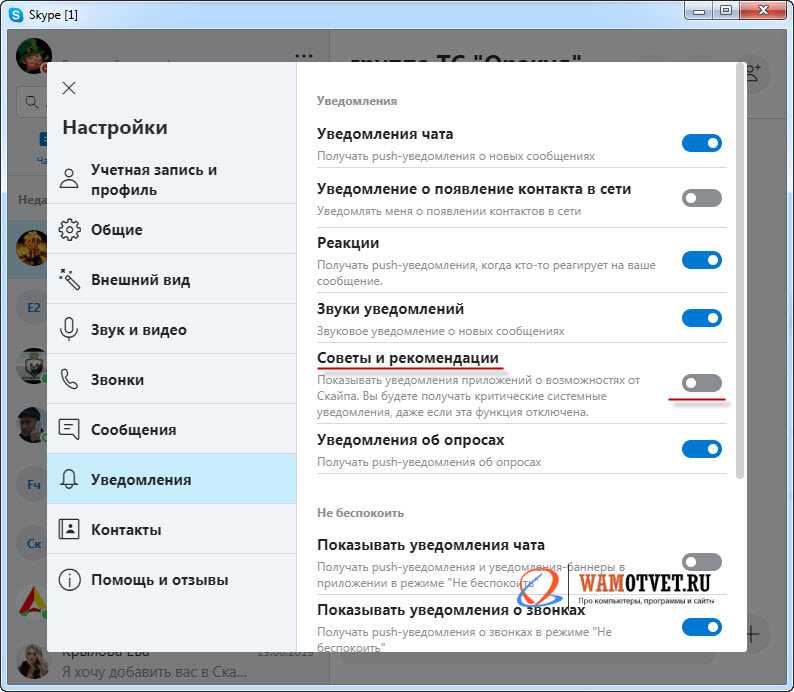The image size is (794, 692).
Task: Click the more options dots in the Skype header
Action: coord(304,56)
